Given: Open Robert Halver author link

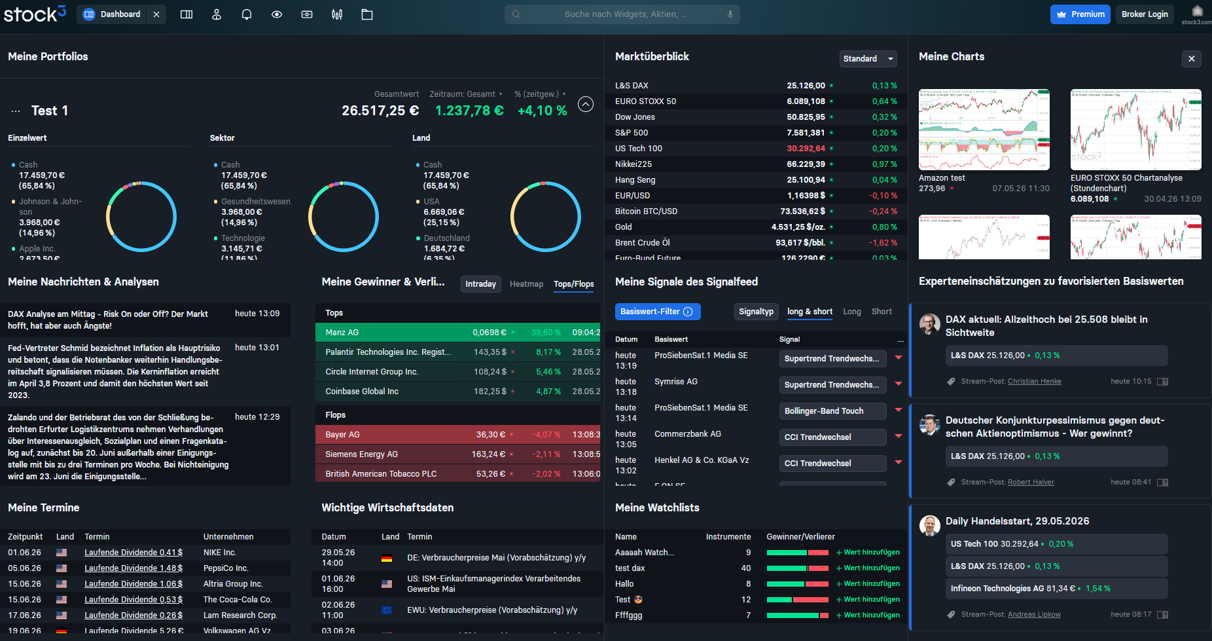Looking at the screenshot, I should pyautogui.click(x=1031, y=483).
